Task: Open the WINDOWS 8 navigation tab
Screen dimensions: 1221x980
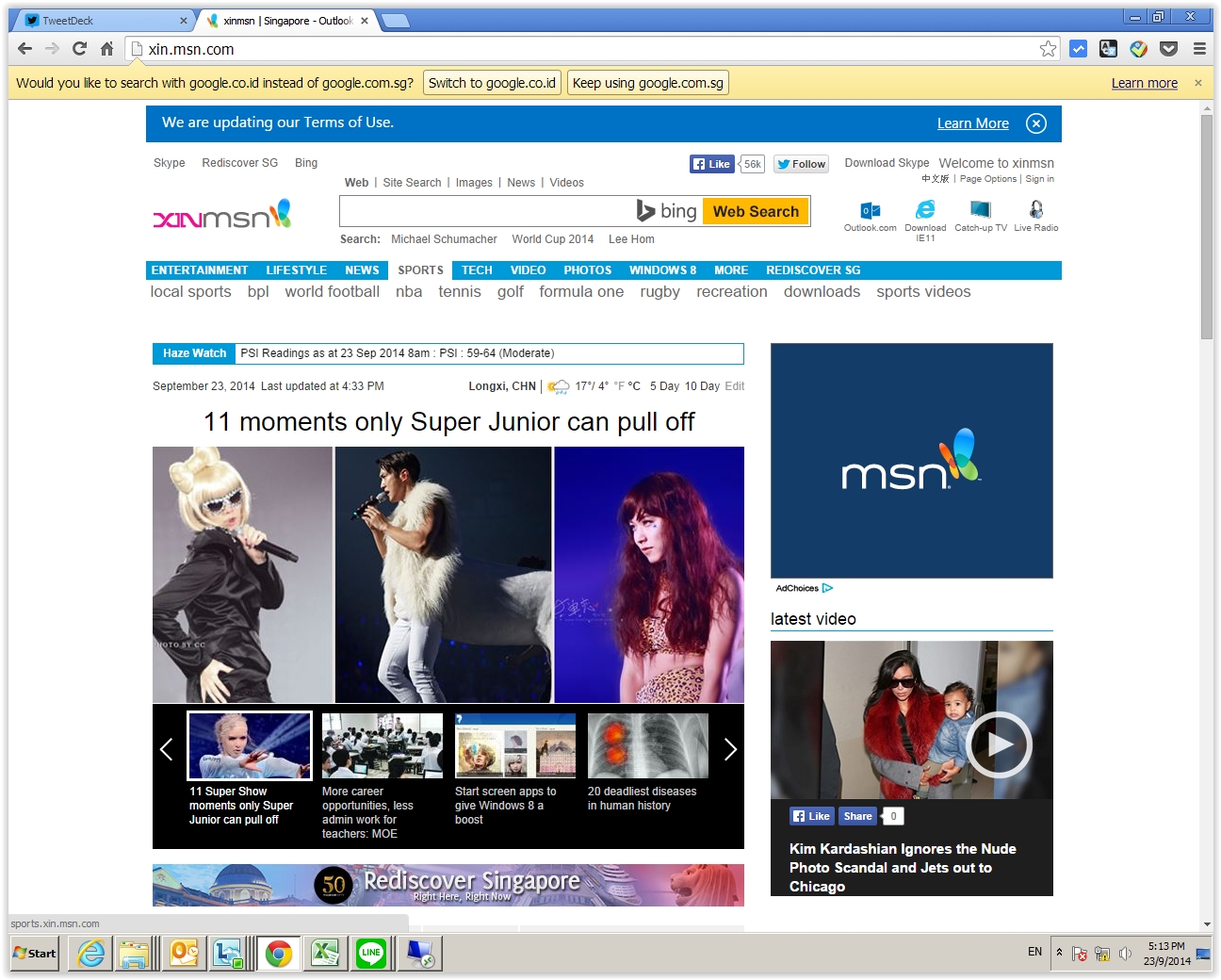Action: (663, 270)
